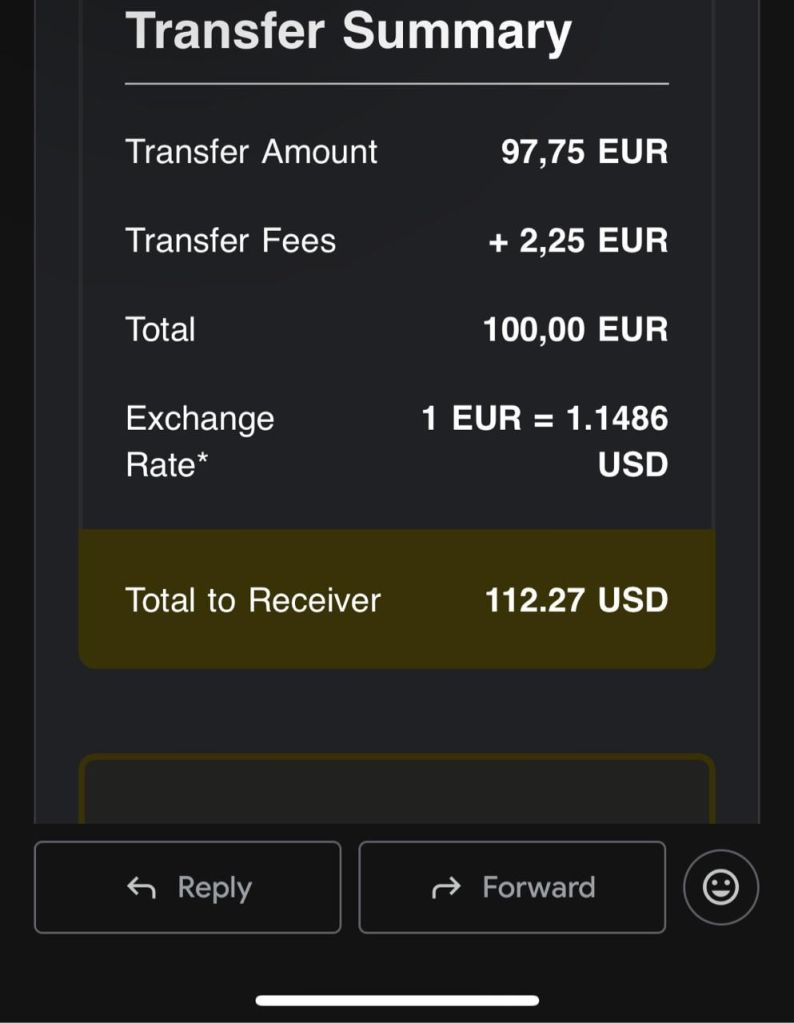Select the Transfer Summary heading

tap(348, 31)
